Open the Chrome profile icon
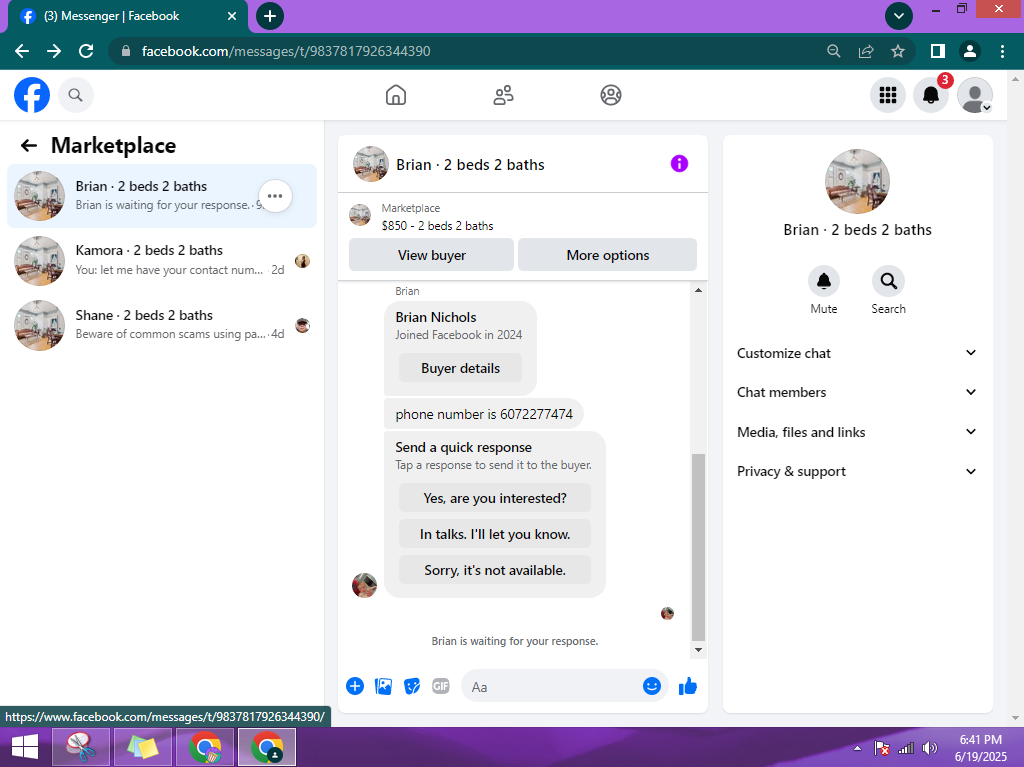 pos(970,51)
